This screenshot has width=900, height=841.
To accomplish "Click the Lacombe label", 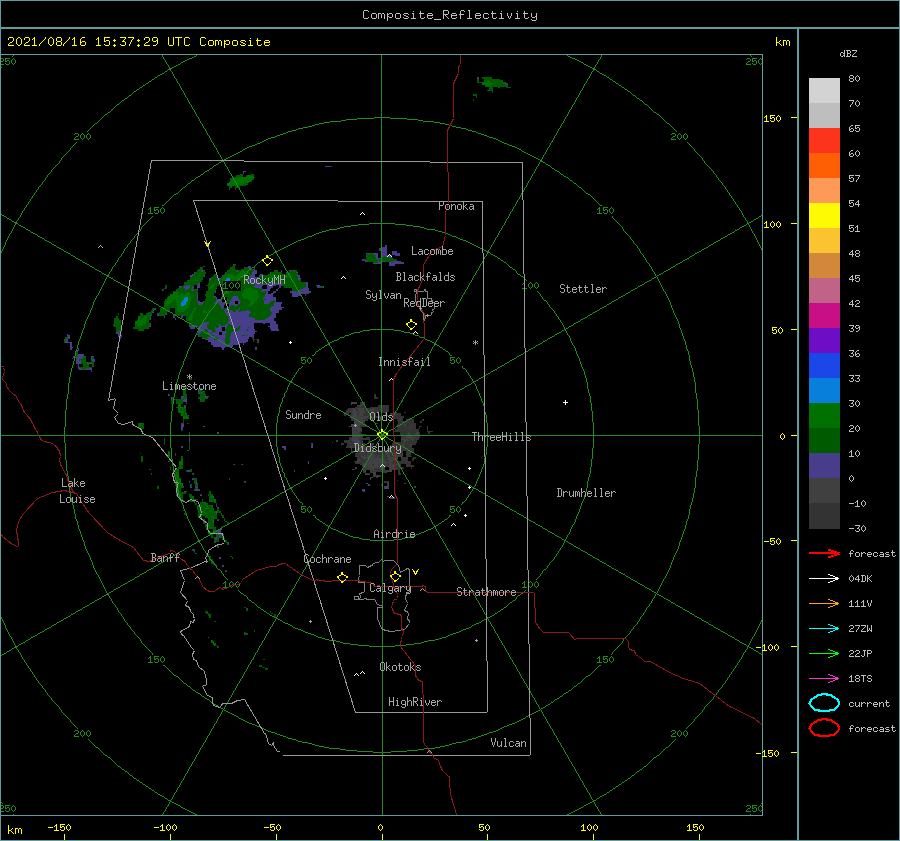I will [x=432, y=251].
